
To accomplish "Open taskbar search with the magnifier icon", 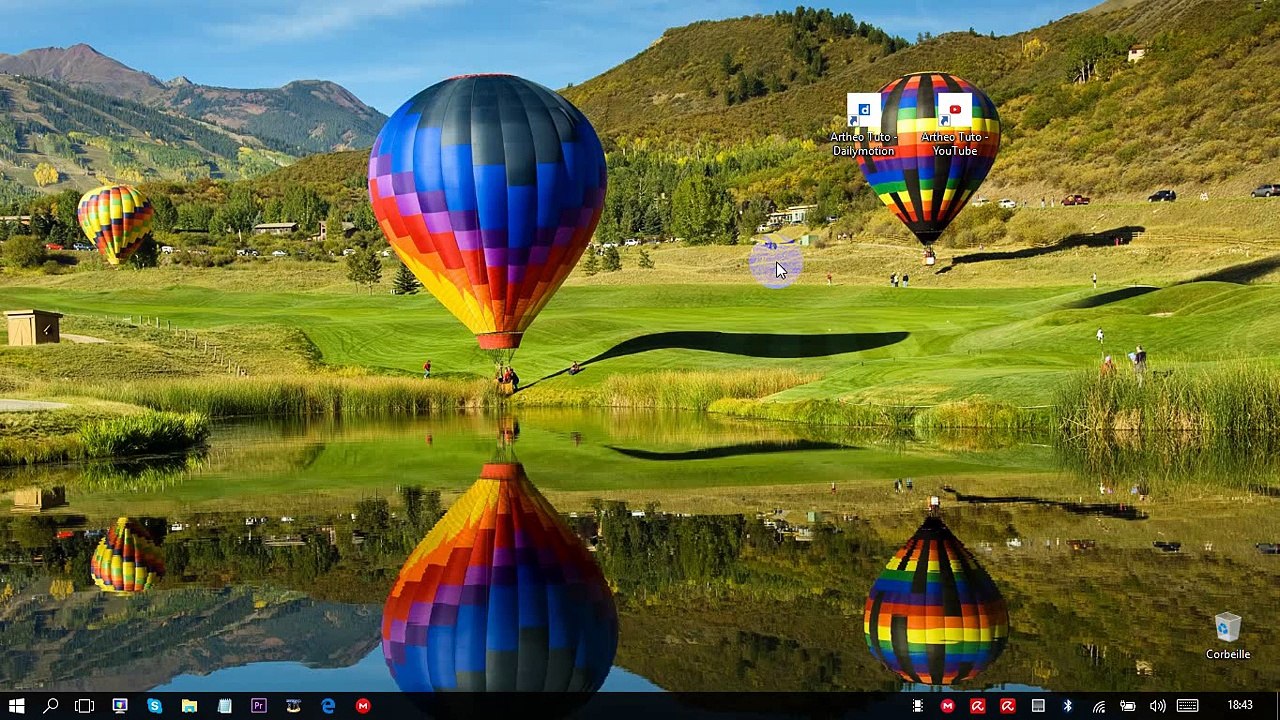I will (51, 706).
